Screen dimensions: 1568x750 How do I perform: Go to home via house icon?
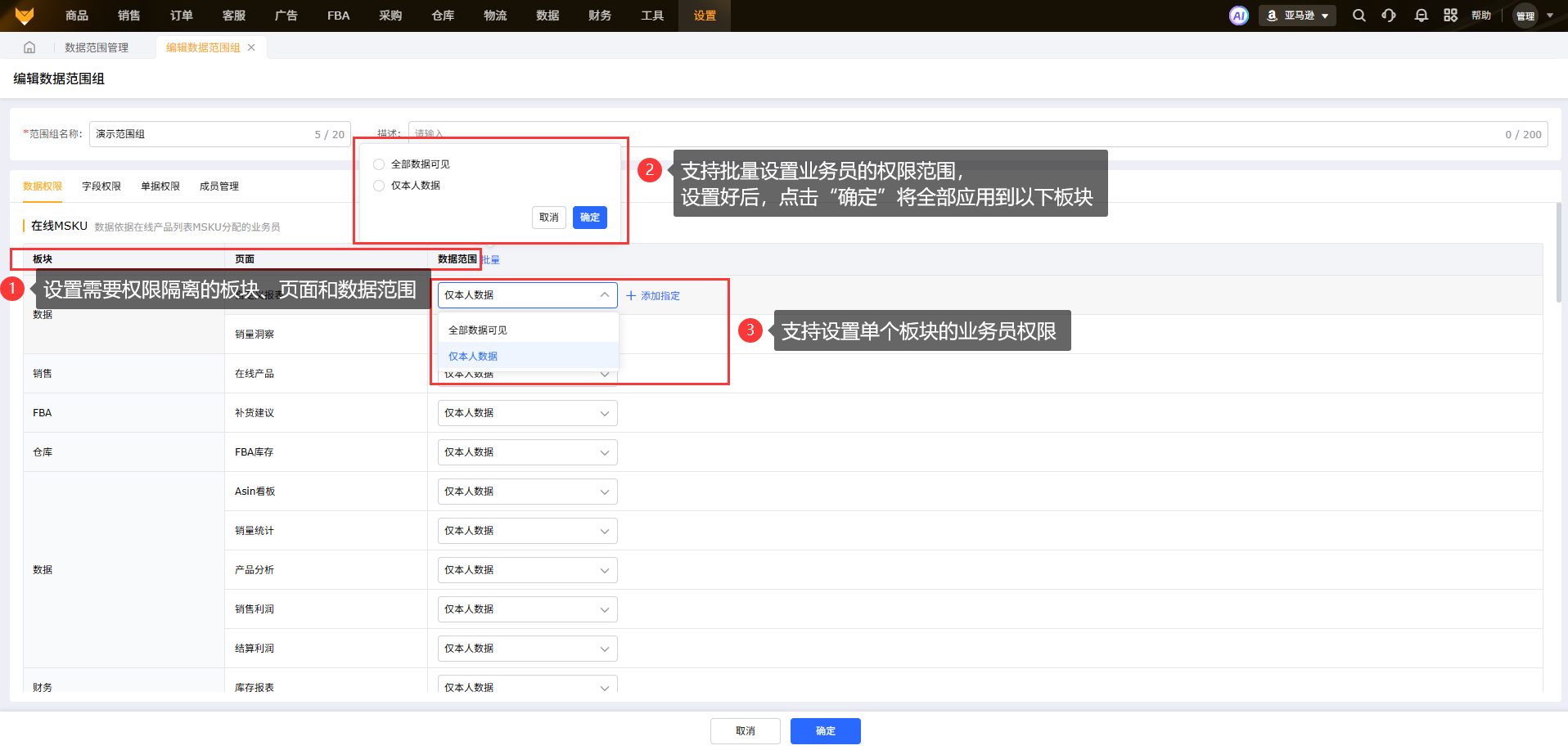pyautogui.click(x=29, y=47)
